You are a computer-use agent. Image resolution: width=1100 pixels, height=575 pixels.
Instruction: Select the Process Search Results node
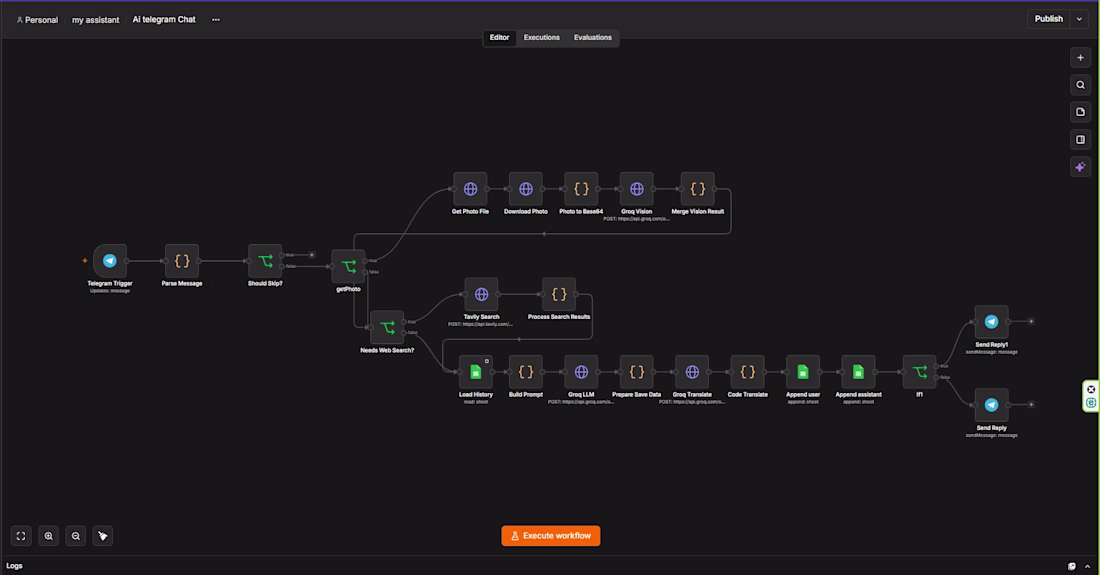pos(559,295)
